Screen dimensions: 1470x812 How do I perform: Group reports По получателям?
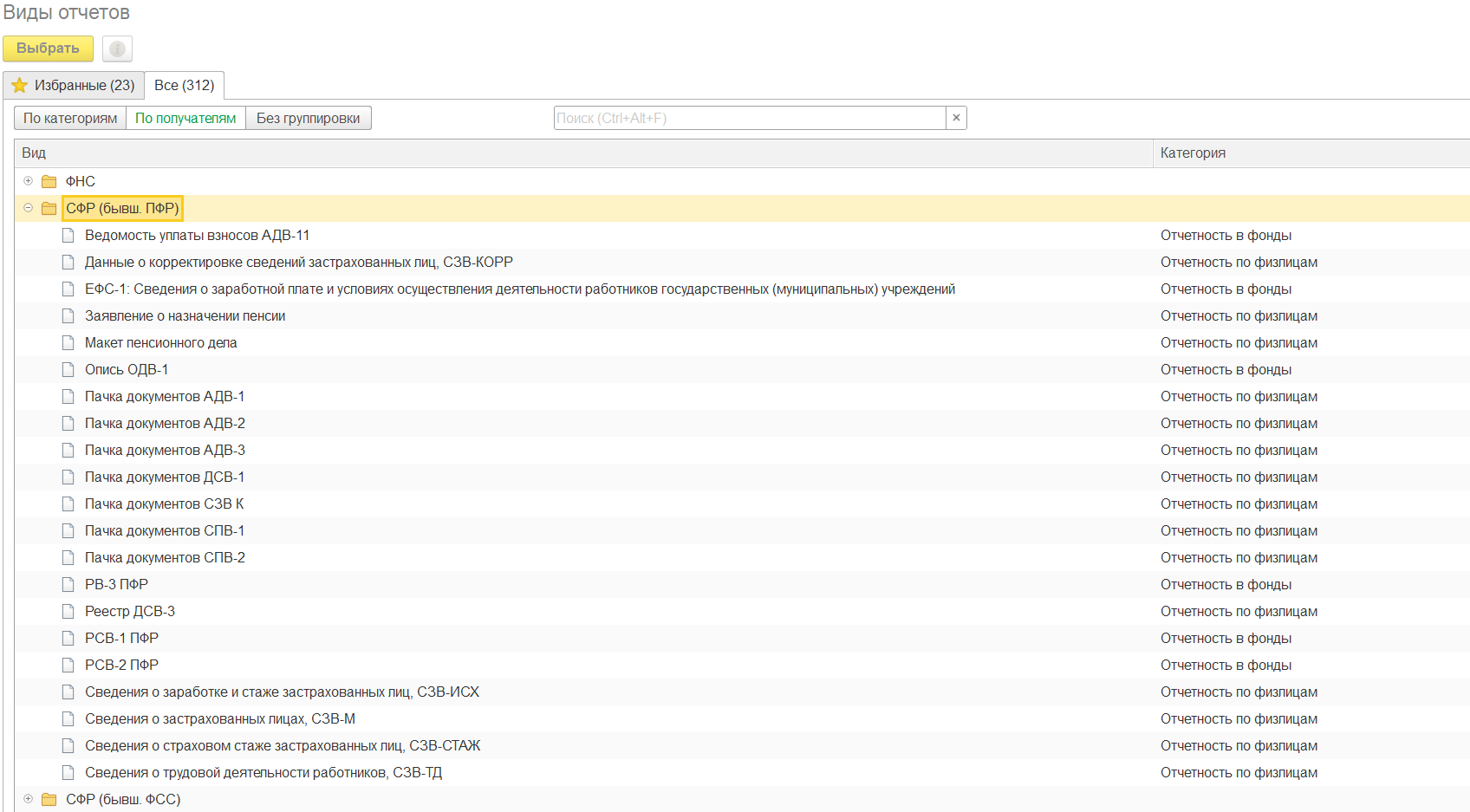click(x=185, y=118)
